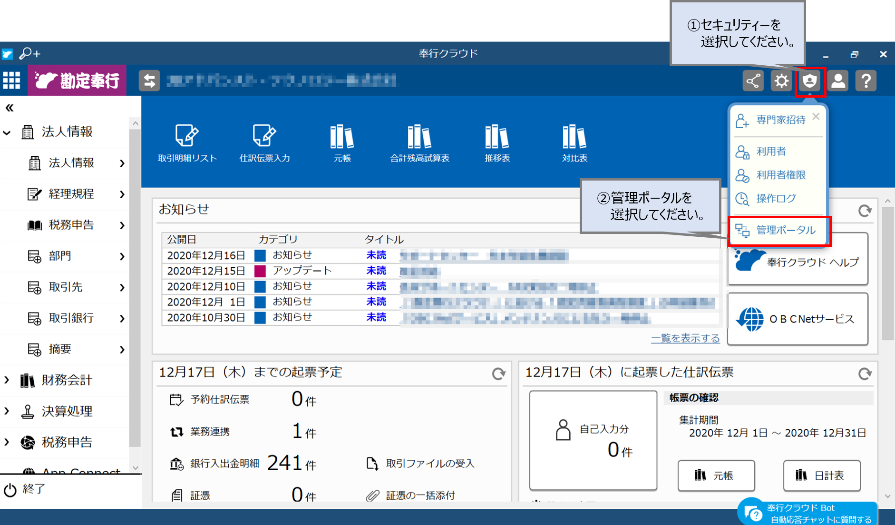895x525 pixels.
Task: Open the user account icon
Action: (x=838, y=80)
